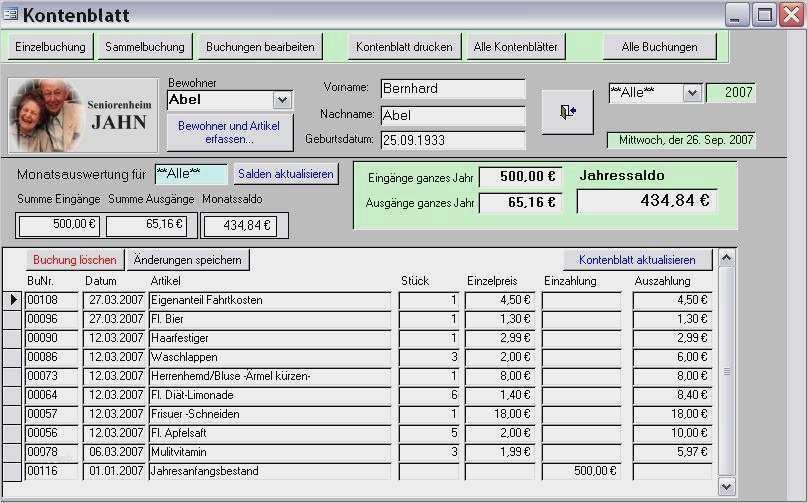The image size is (808, 503).
Task: Open the Sammelbuchung form
Action: (x=145, y=47)
